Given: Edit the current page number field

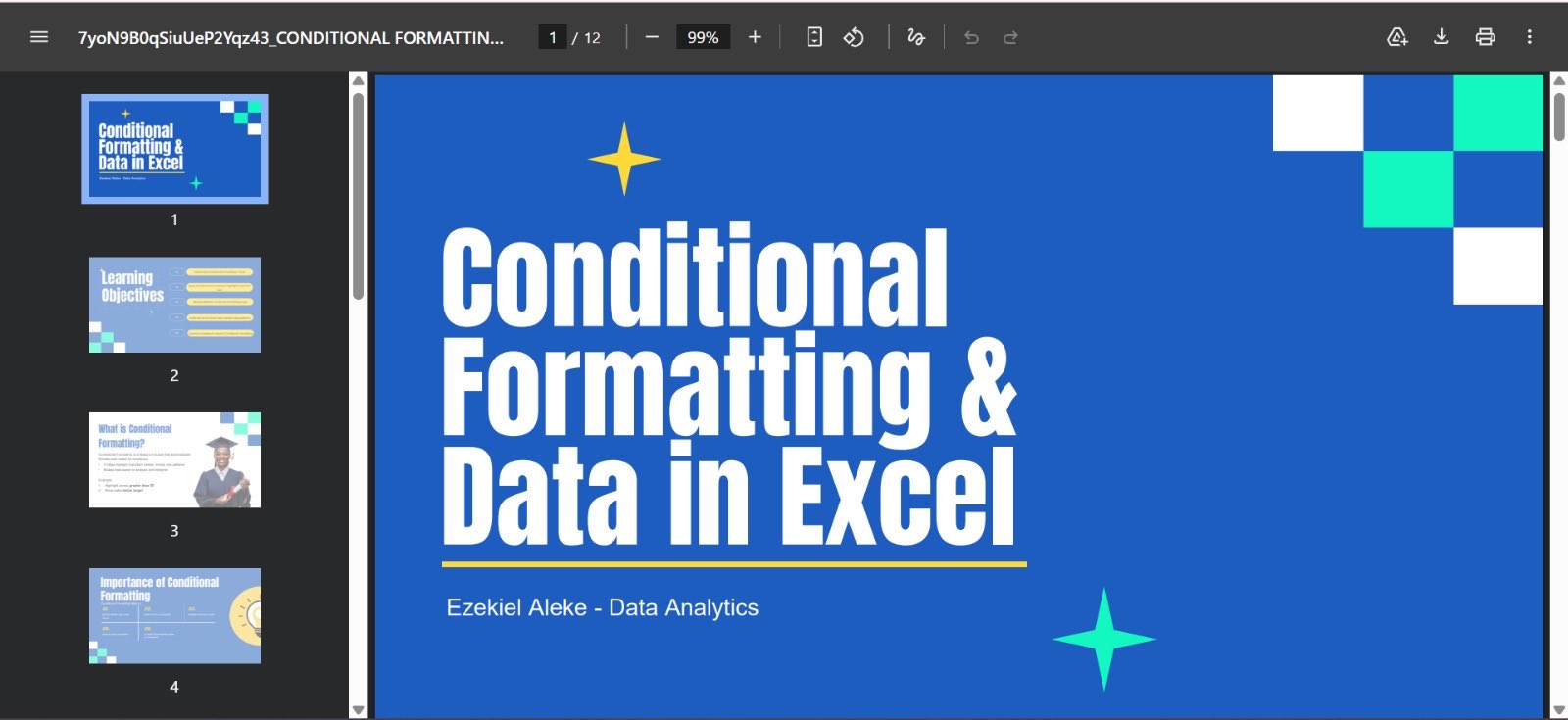Looking at the screenshot, I should (x=553, y=37).
